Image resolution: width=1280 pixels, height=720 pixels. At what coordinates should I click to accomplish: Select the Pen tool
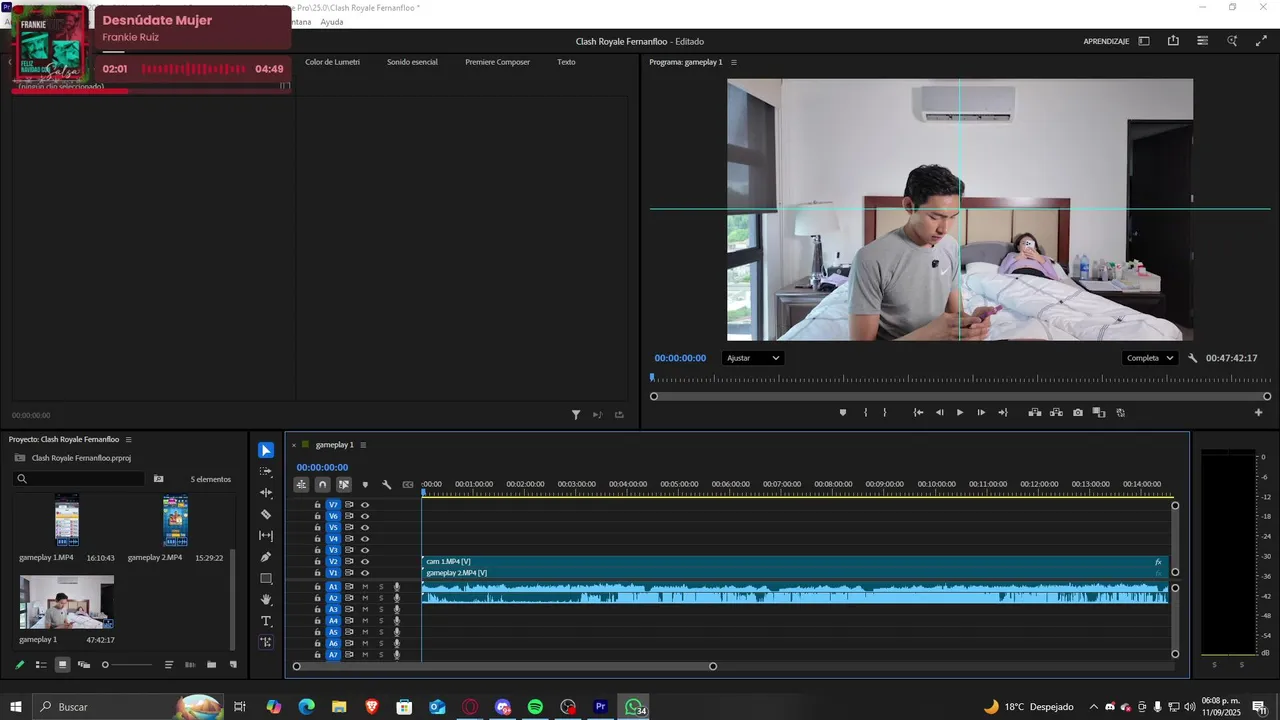(266, 557)
